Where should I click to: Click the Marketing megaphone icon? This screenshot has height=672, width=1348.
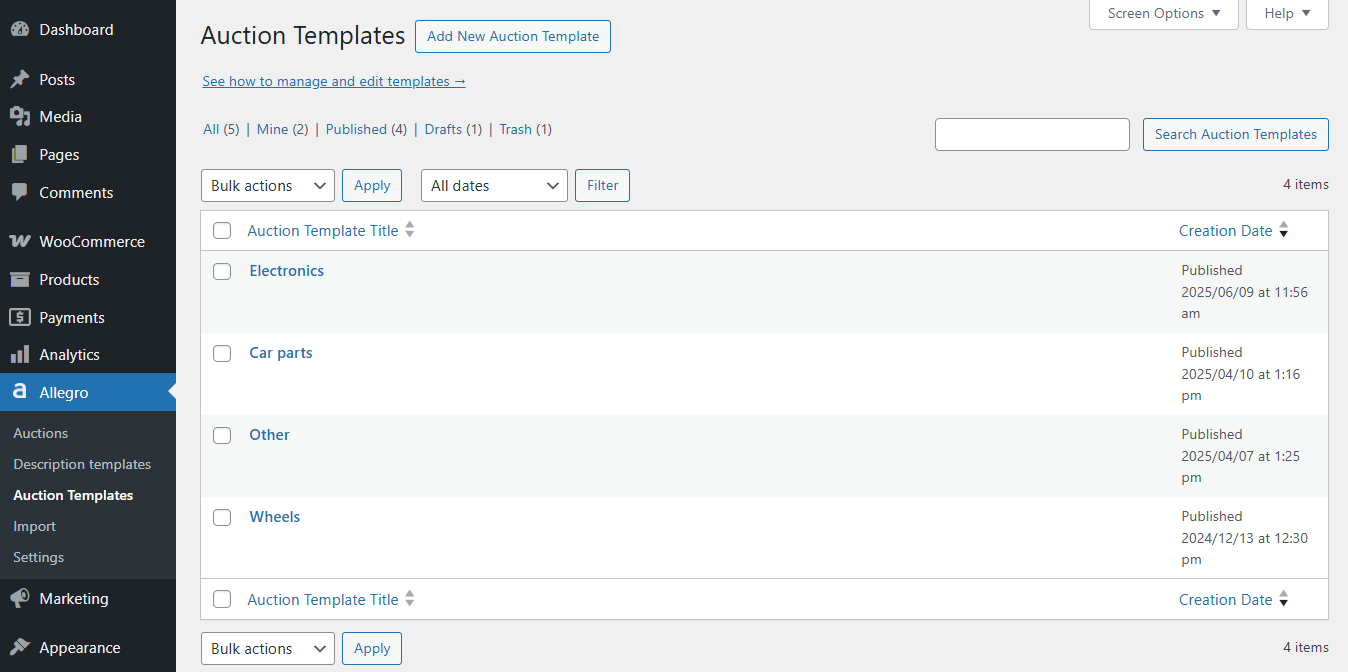(20, 599)
